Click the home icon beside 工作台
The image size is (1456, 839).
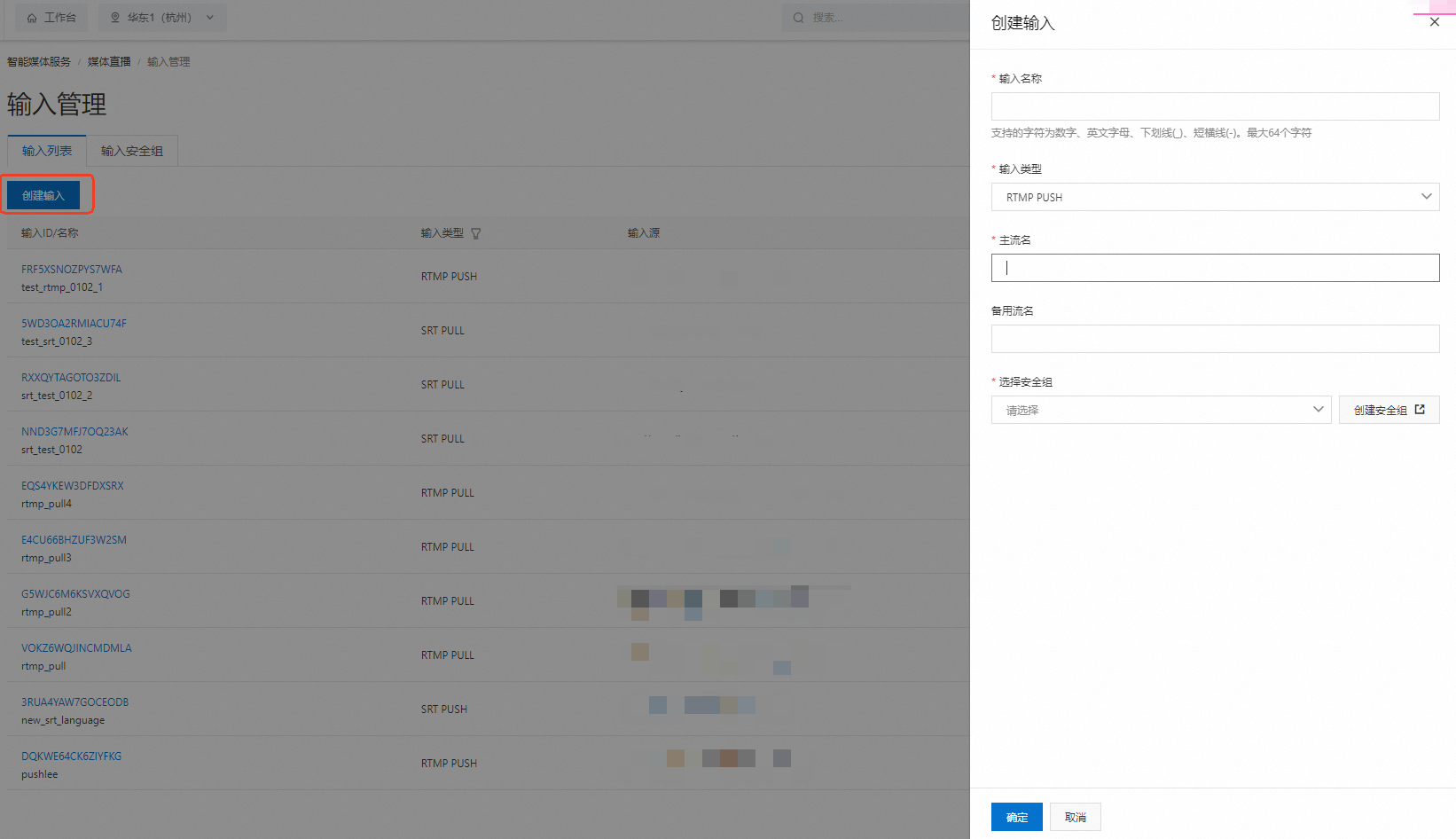(32, 18)
